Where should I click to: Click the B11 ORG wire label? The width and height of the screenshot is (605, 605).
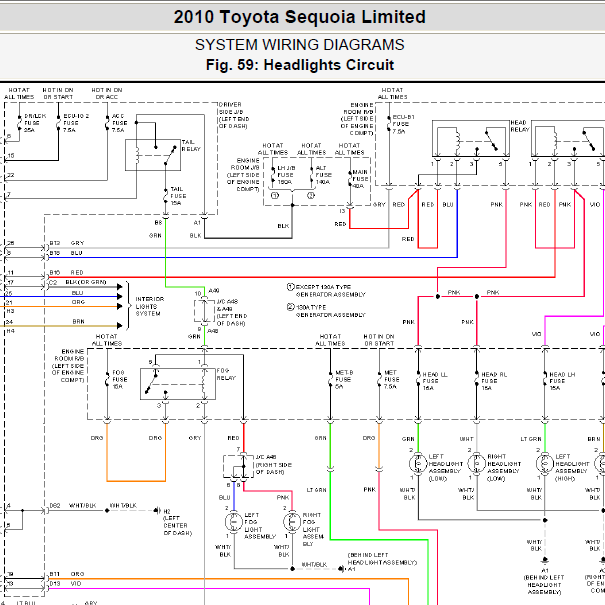[x=67, y=574]
